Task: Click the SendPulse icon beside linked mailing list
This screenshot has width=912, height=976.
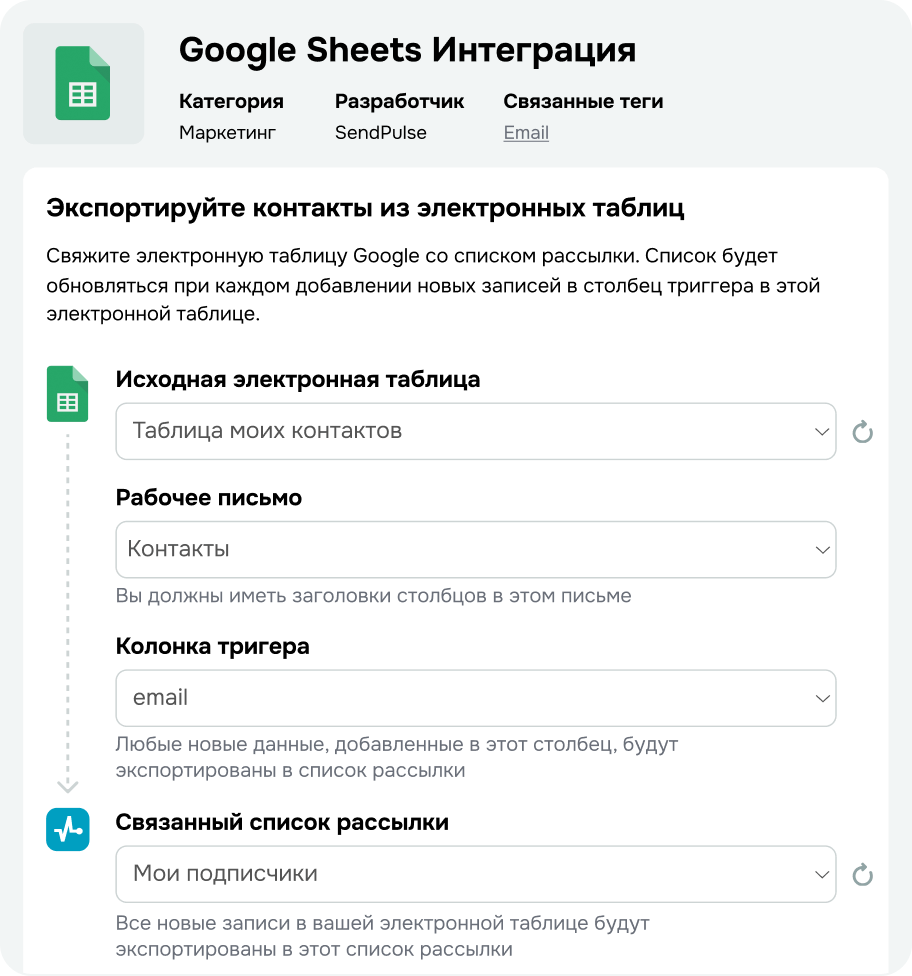Action: [x=67, y=829]
